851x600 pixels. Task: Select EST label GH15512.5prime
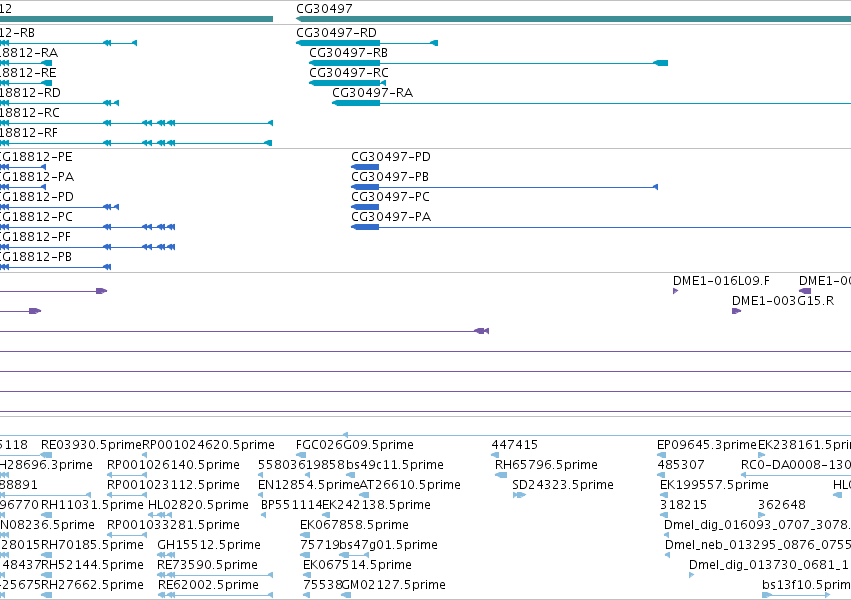tap(209, 545)
